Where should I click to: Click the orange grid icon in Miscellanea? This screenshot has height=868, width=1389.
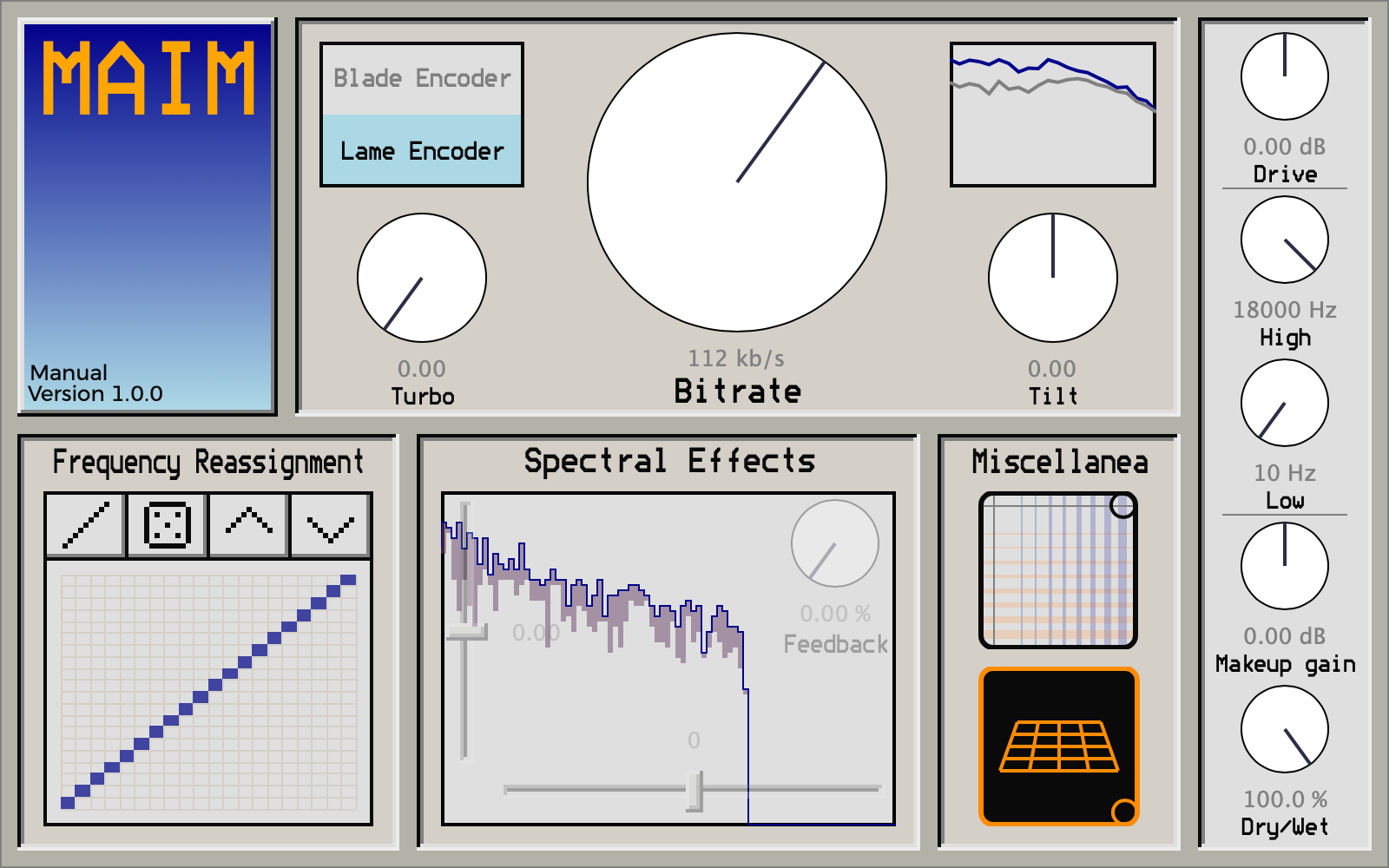point(1058,746)
